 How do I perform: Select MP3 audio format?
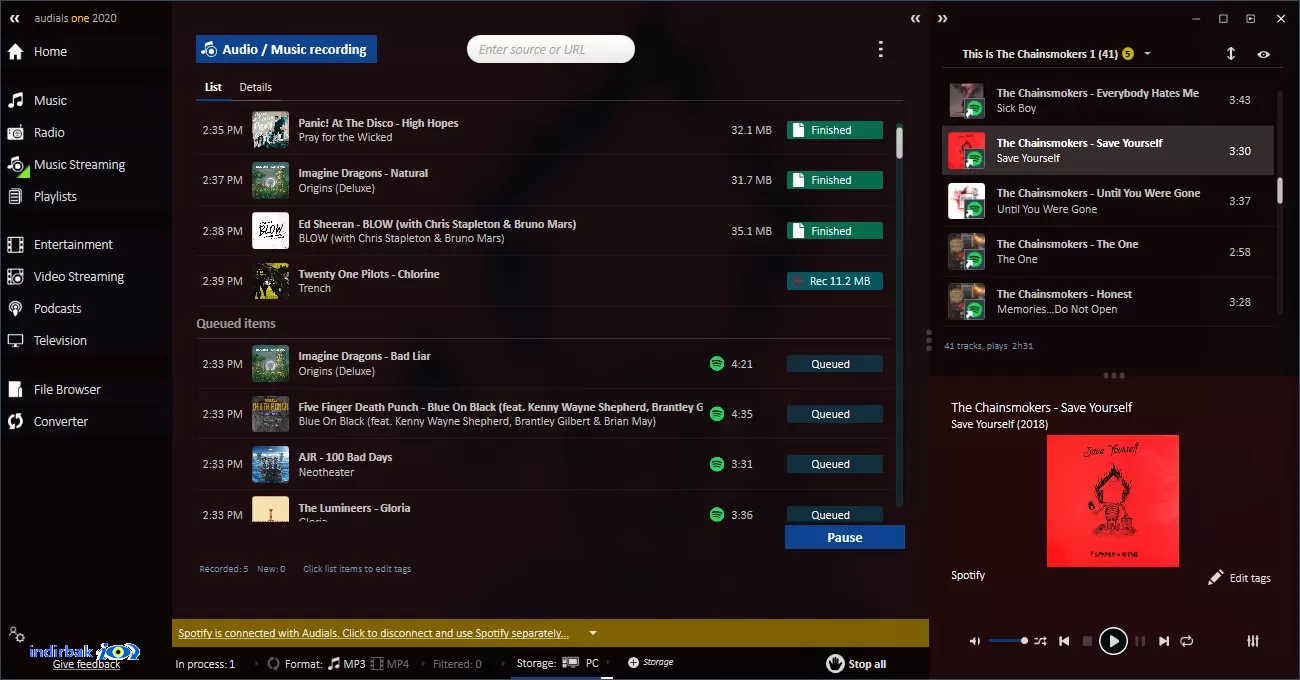pyautogui.click(x=346, y=663)
